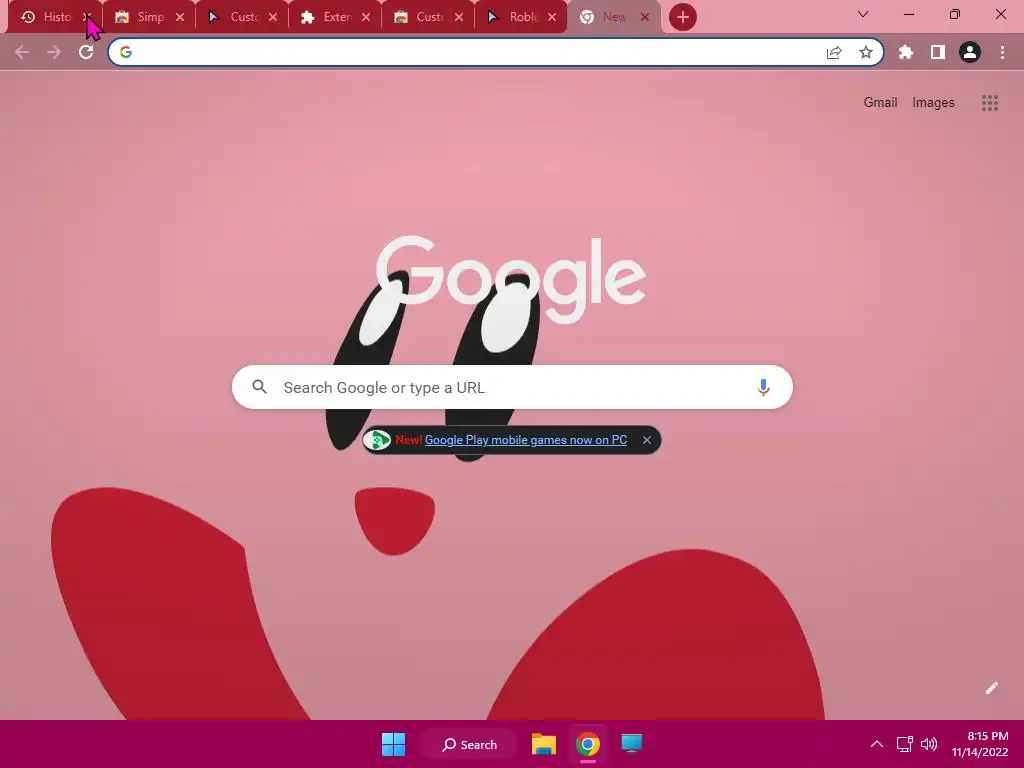Expand the tab search chevron

coord(863,14)
